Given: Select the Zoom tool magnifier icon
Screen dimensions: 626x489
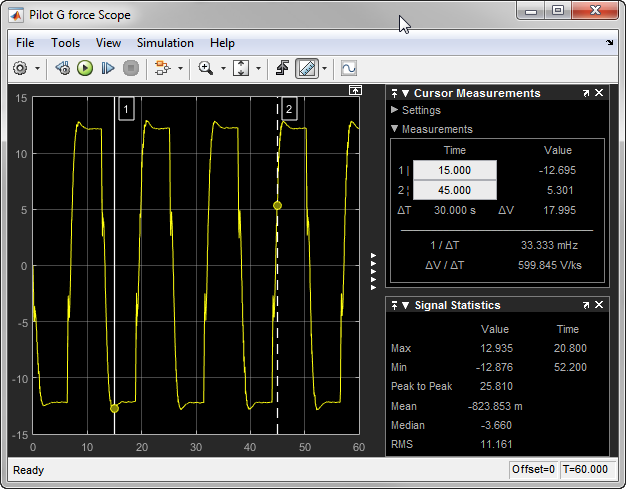Looking at the screenshot, I should (x=205, y=68).
